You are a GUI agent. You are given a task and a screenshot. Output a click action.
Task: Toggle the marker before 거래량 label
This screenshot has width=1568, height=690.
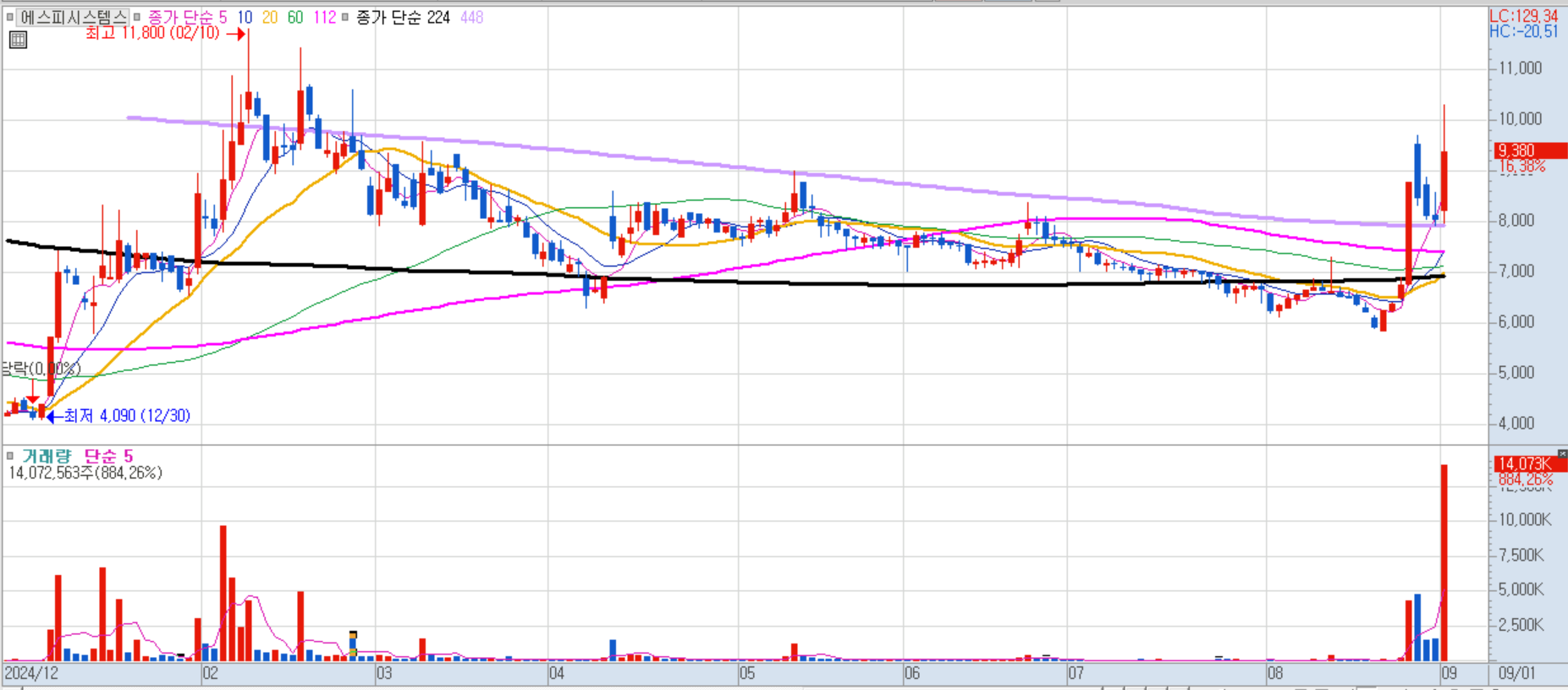click(10, 456)
